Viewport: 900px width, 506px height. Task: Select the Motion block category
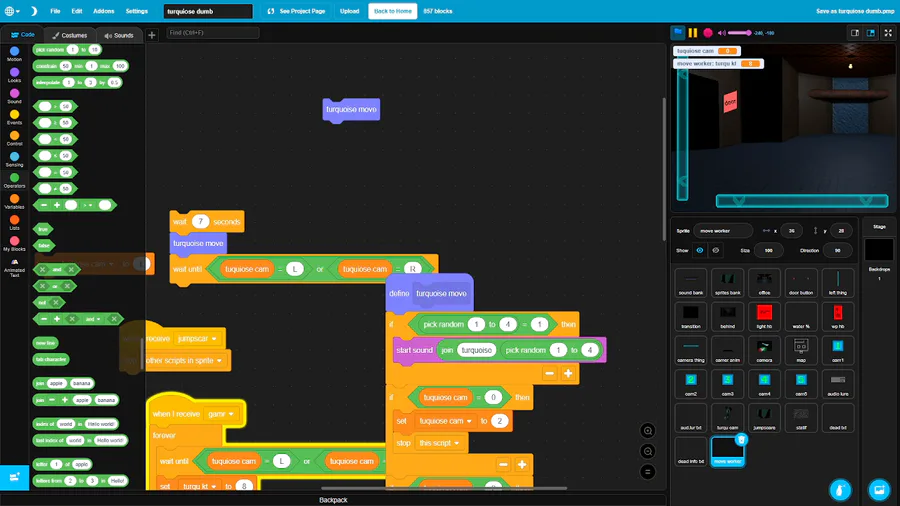click(14, 54)
